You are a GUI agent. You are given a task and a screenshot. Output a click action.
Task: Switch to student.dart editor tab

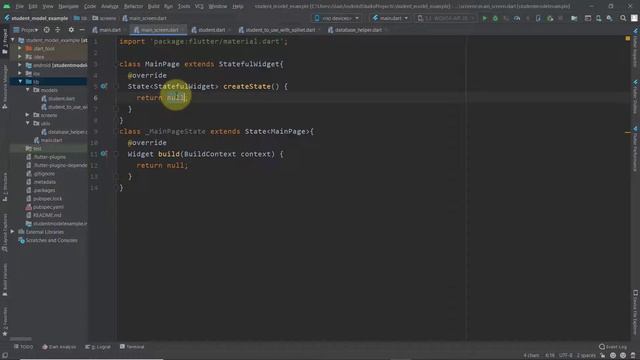pyautogui.click(x=209, y=30)
